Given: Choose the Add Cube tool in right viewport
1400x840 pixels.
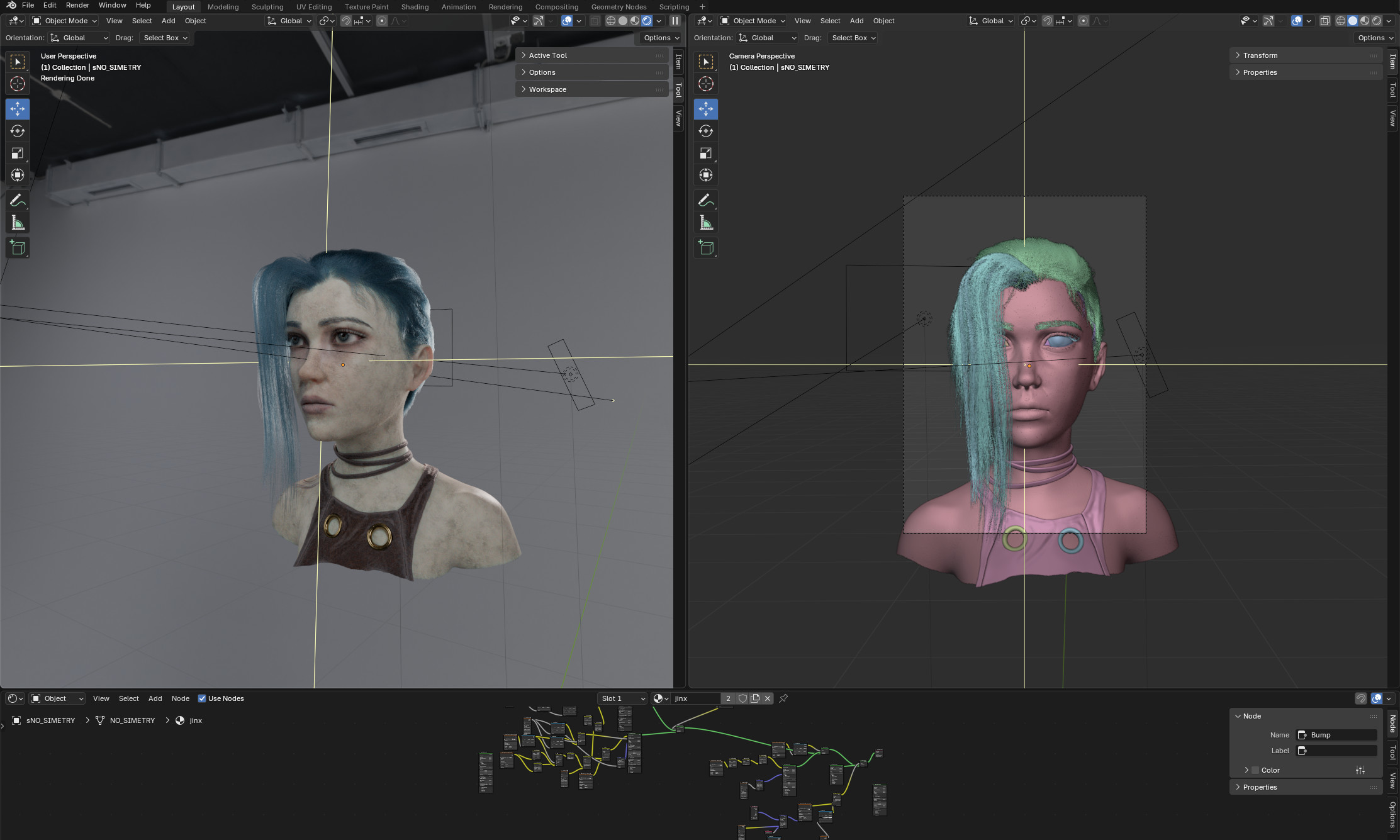Looking at the screenshot, I should click(x=706, y=247).
